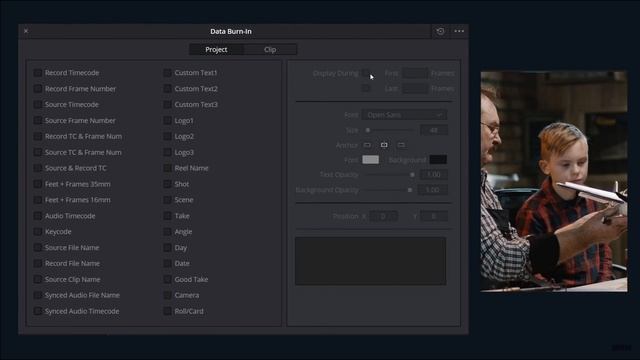Tick the Date checkbox

click(x=167, y=264)
